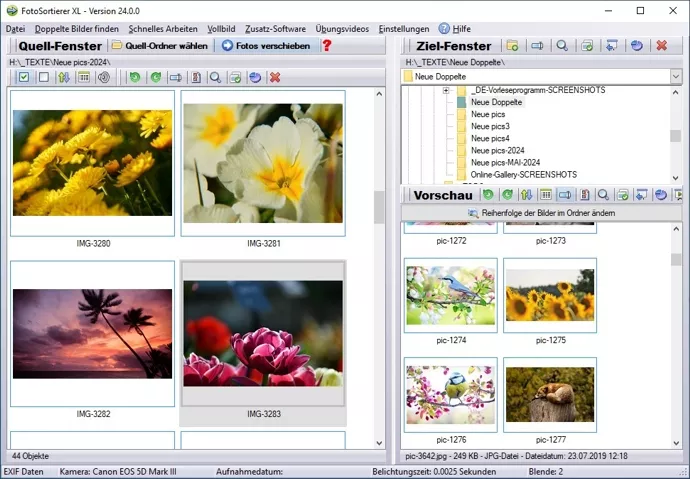Click the magnifier icon in Ziel-Fenster toolbar

tap(562, 46)
